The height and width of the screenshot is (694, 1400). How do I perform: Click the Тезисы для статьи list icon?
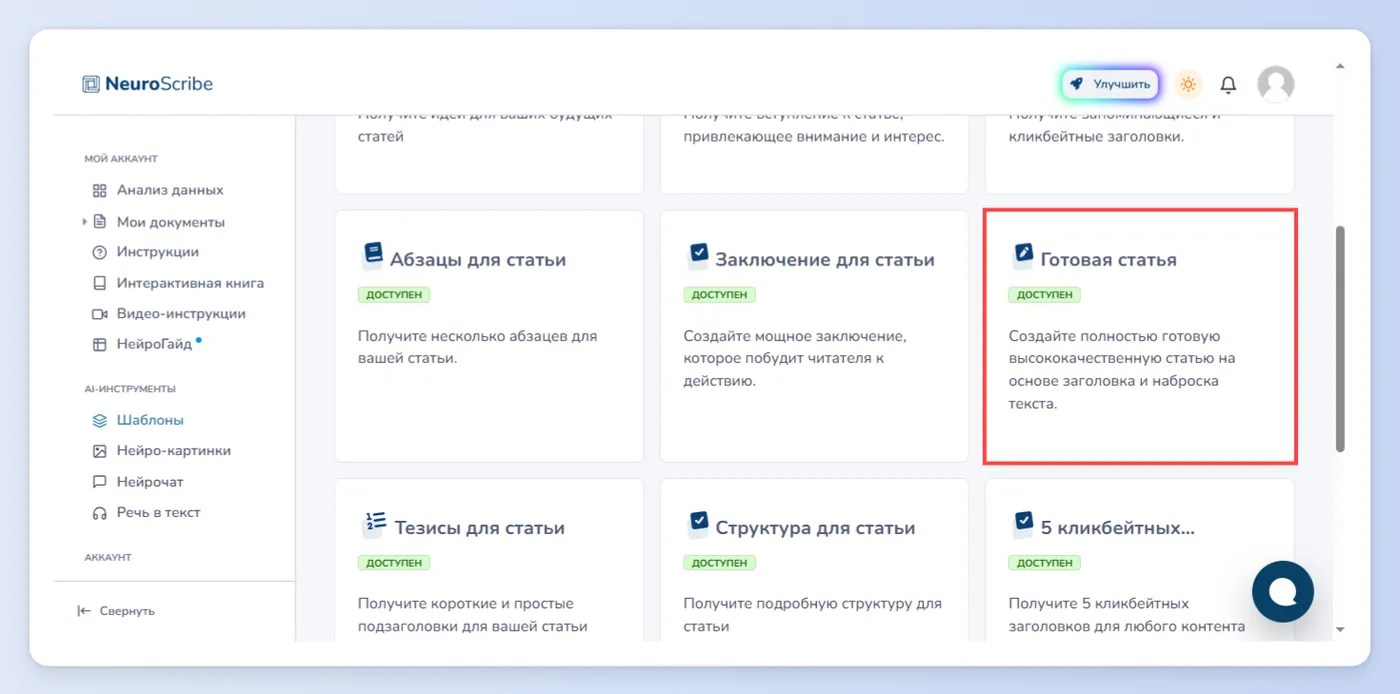pos(373,523)
